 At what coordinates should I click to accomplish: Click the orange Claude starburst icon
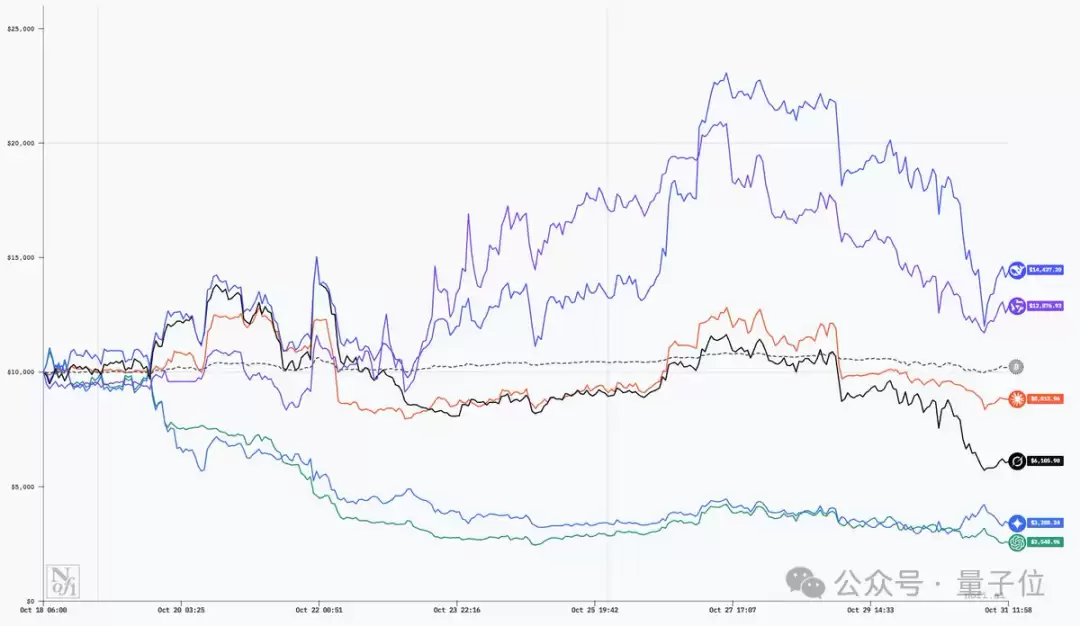1017,399
